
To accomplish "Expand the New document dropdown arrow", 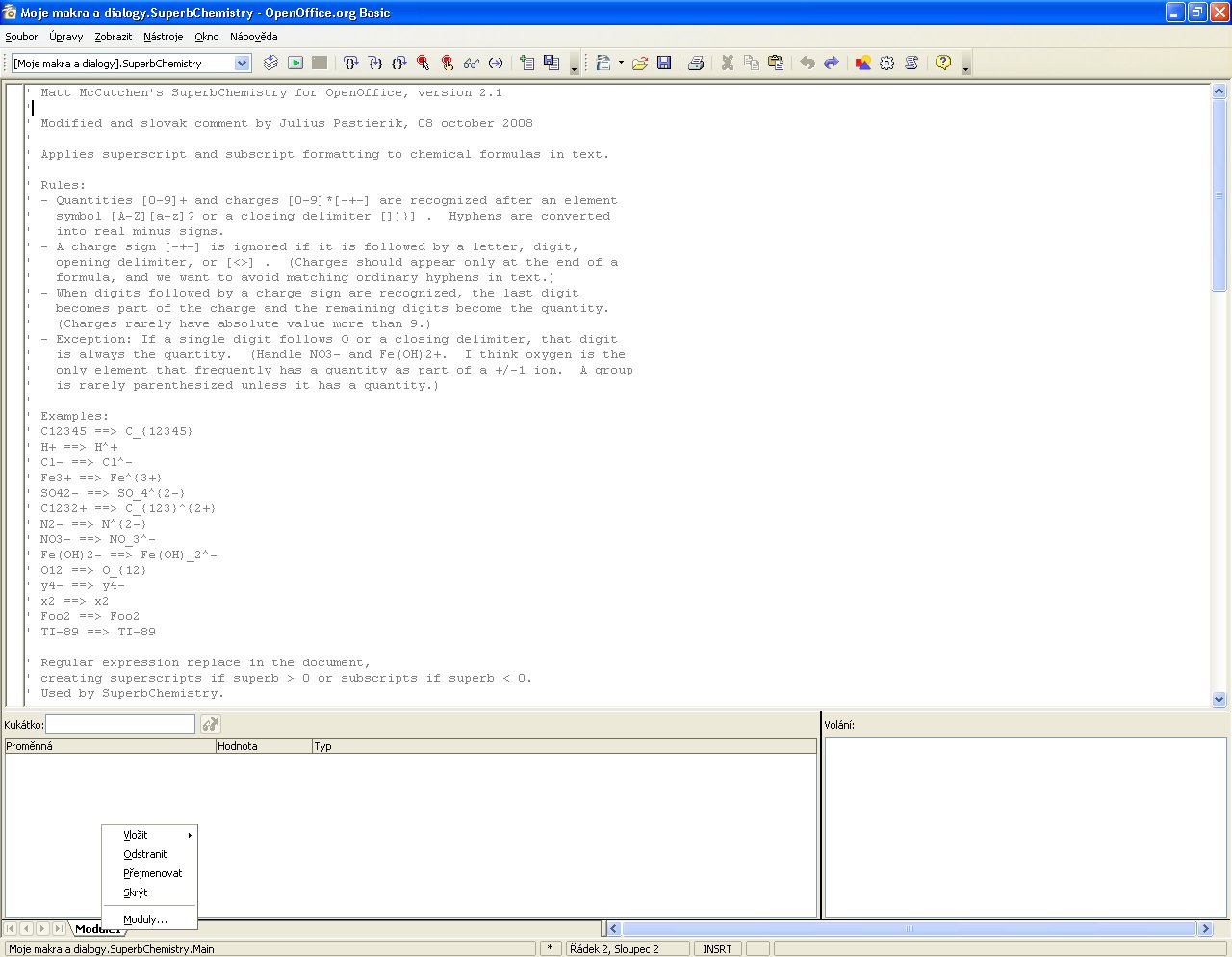I will click(621, 63).
